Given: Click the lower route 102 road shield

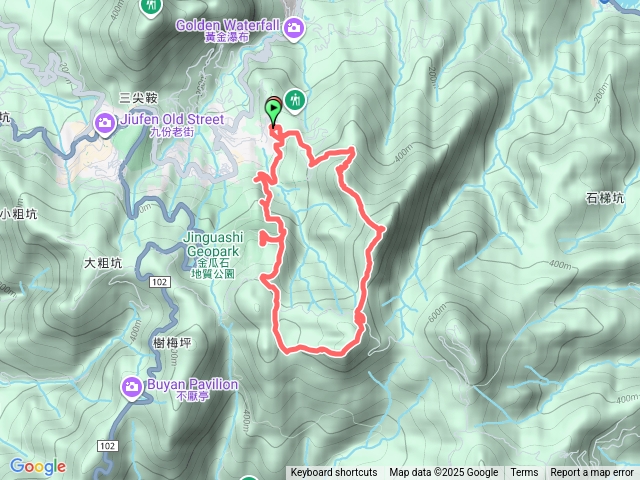Looking at the screenshot, I should coord(108,446).
